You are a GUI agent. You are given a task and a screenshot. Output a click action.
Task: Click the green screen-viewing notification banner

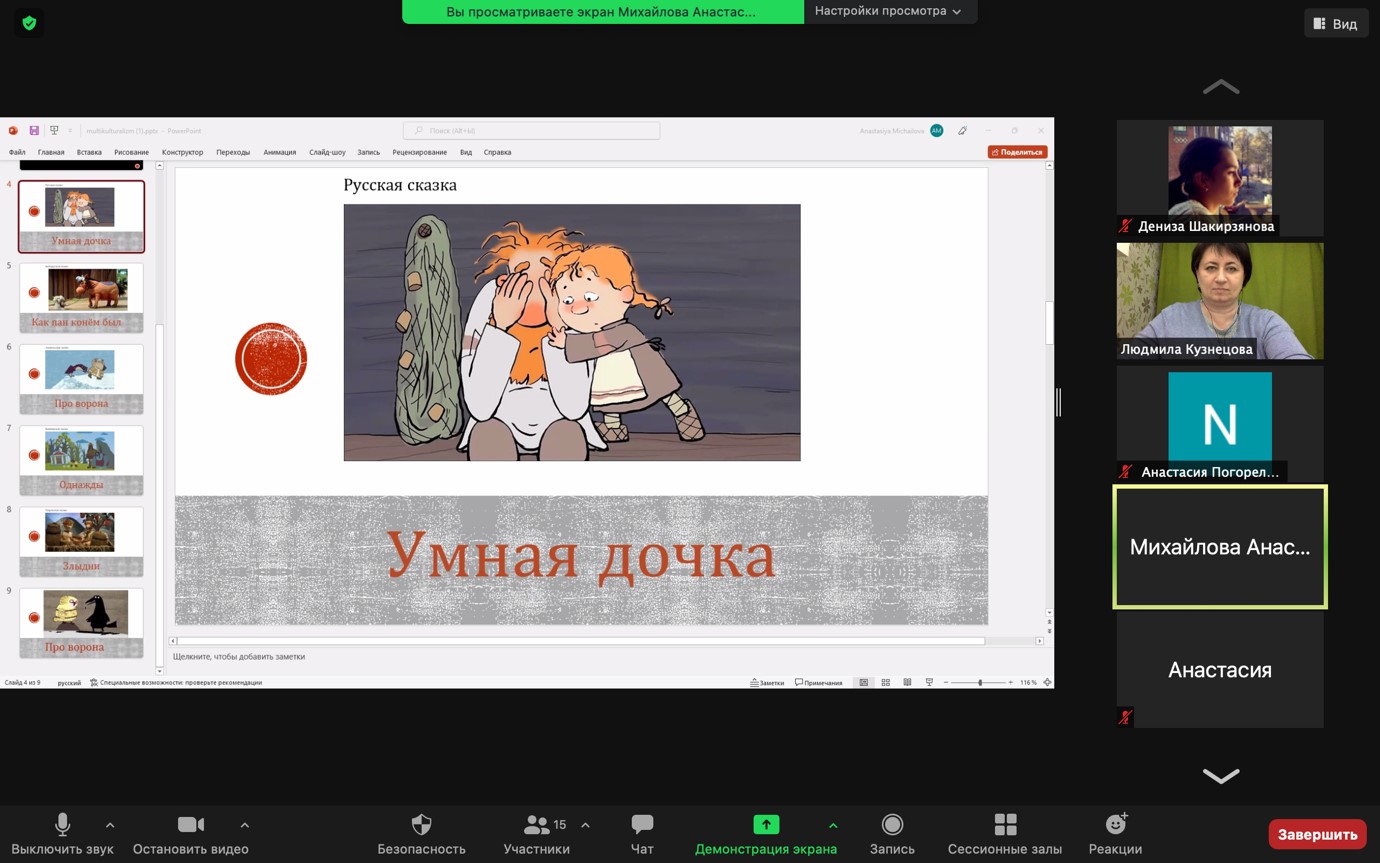click(602, 11)
